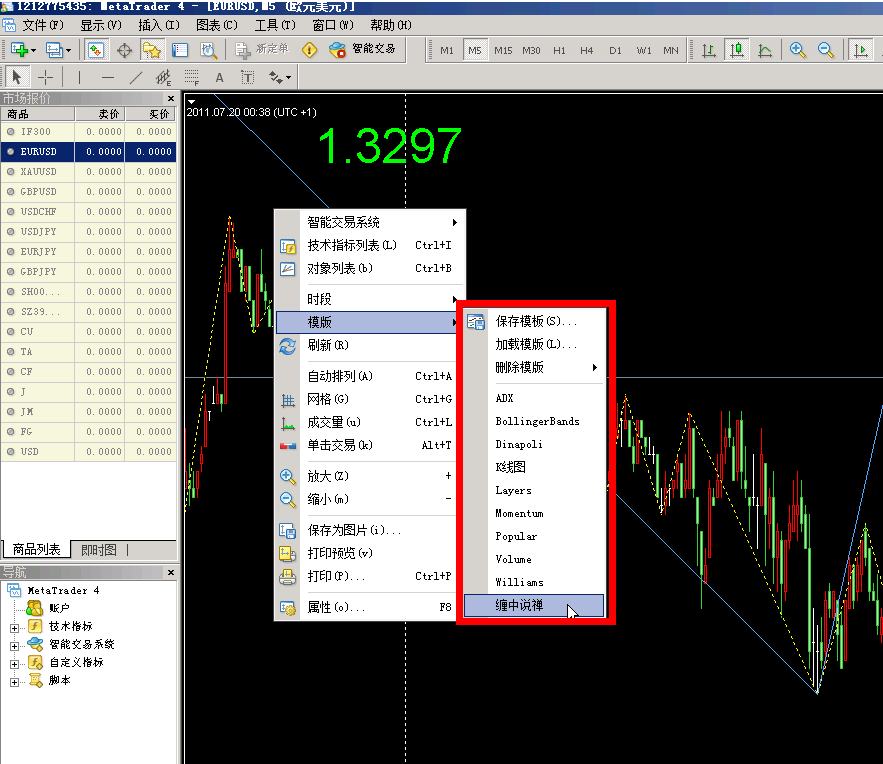Select the crosshair cursor tool

tap(46, 77)
